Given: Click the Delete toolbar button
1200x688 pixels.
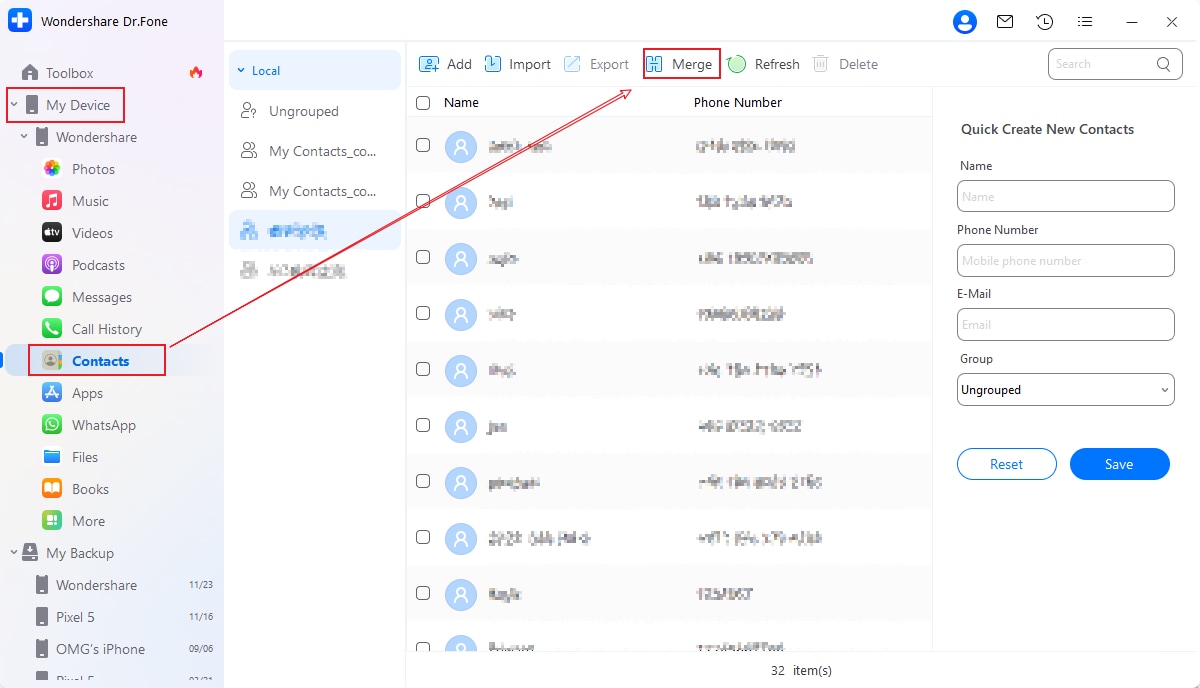Looking at the screenshot, I should pyautogui.click(x=845, y=64).
